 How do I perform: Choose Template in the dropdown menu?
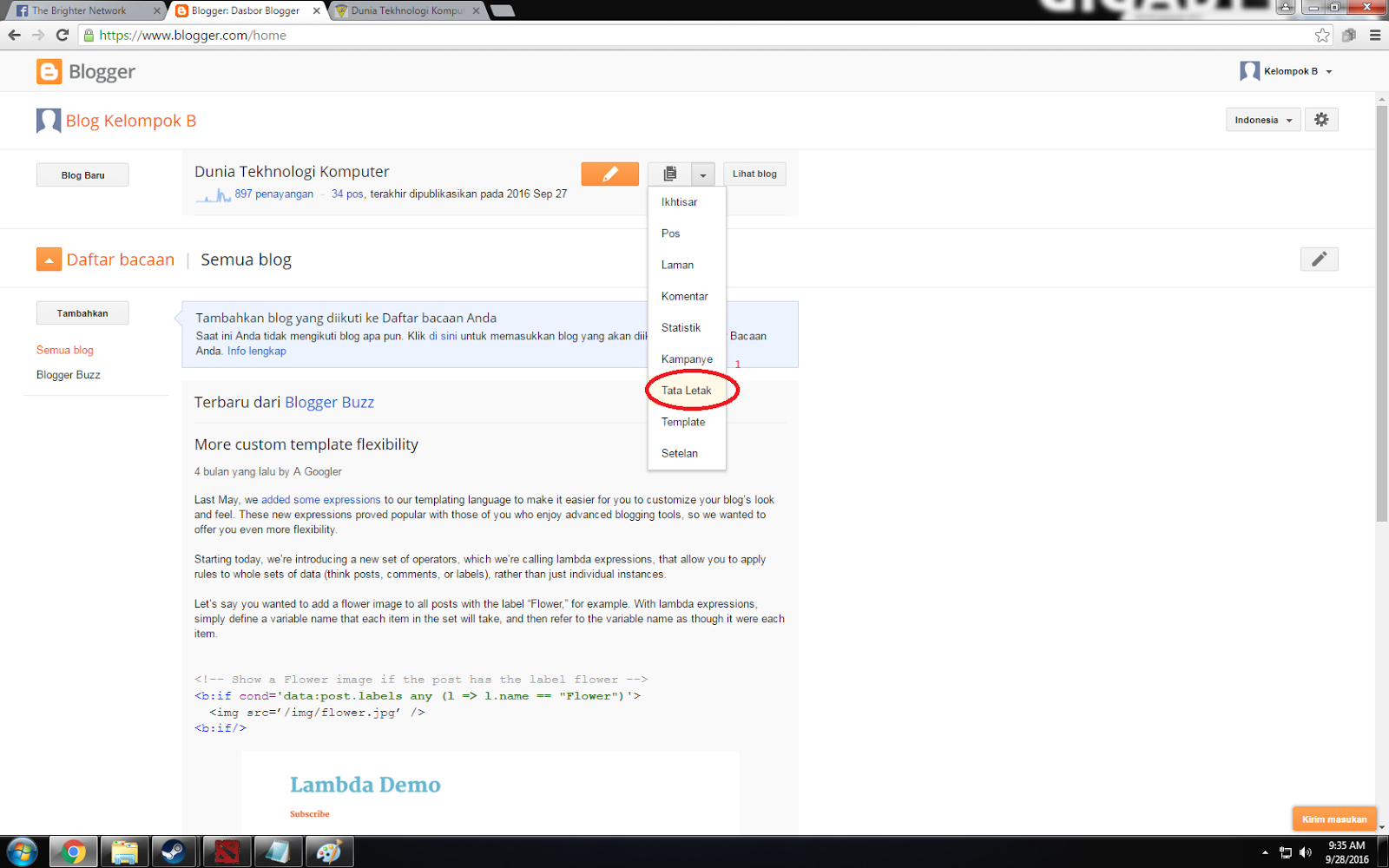[687, 422]
